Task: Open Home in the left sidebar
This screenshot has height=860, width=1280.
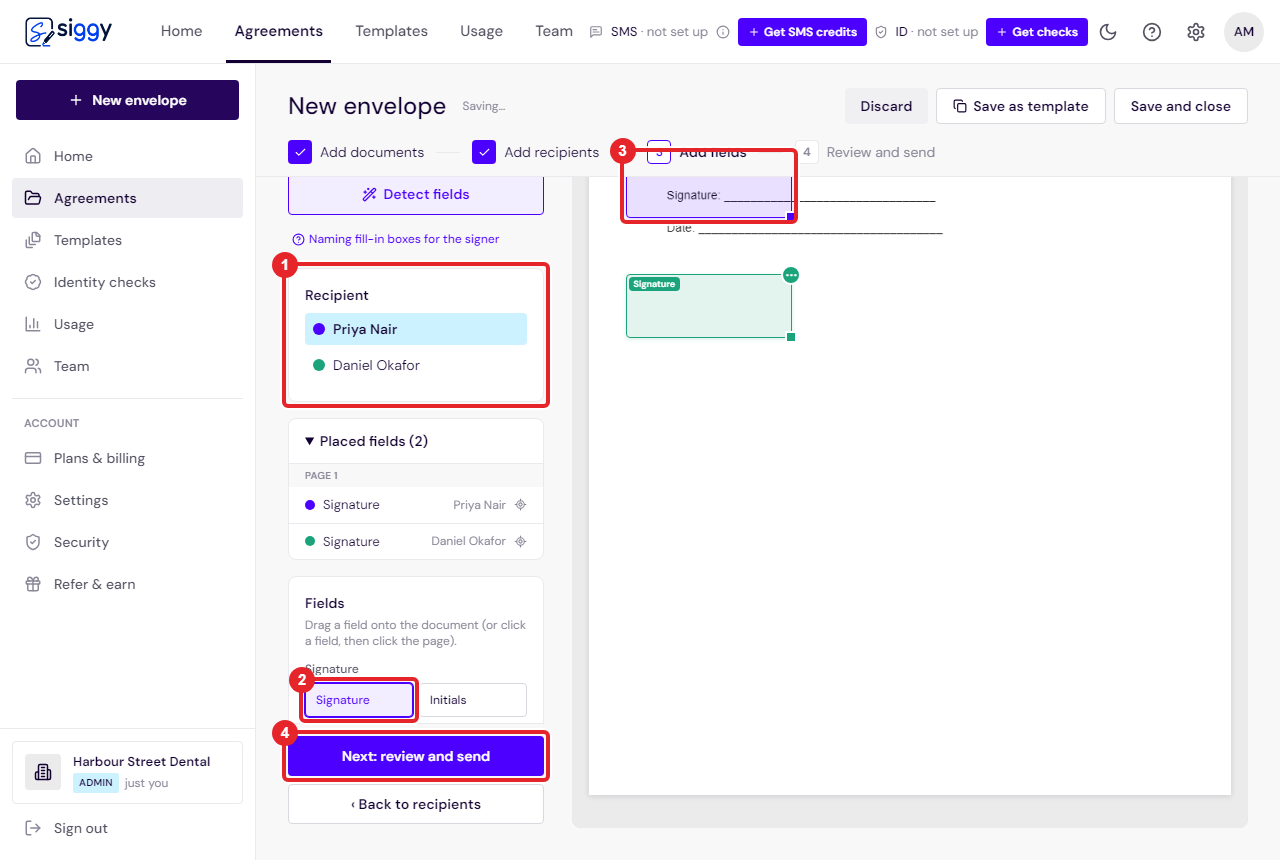Action: coord(127,156)
